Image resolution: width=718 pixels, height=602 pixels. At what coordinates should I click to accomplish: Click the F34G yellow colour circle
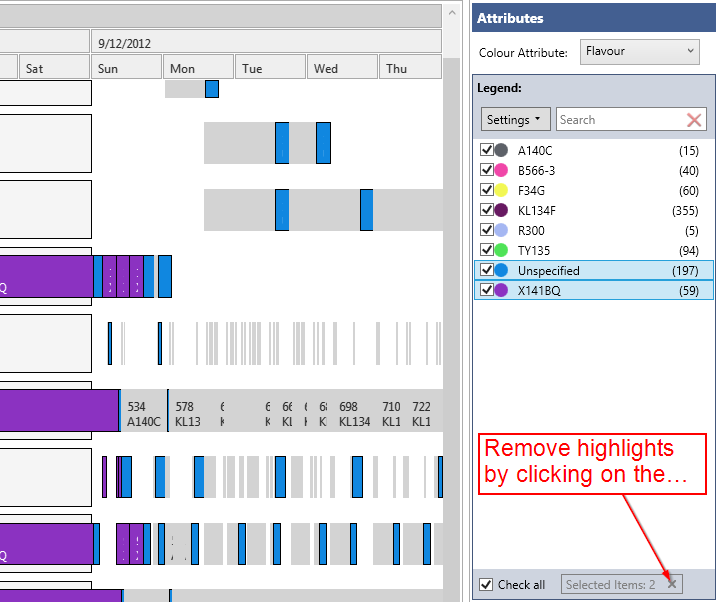point(501,190)
